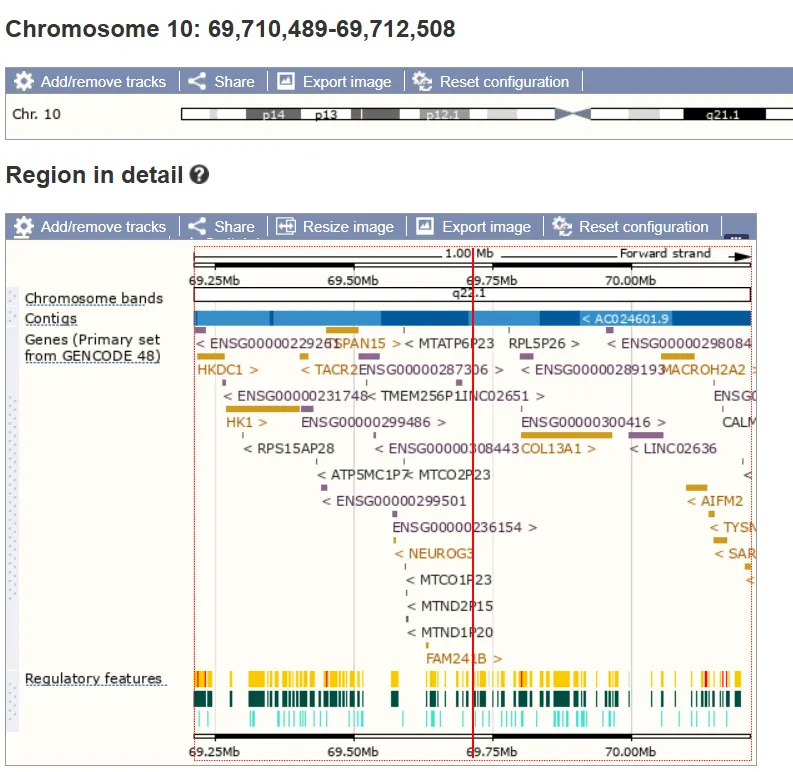Click Export image icon in top toolbar
The width and height of the screenshot is (793, 772).
coord(286,81)
